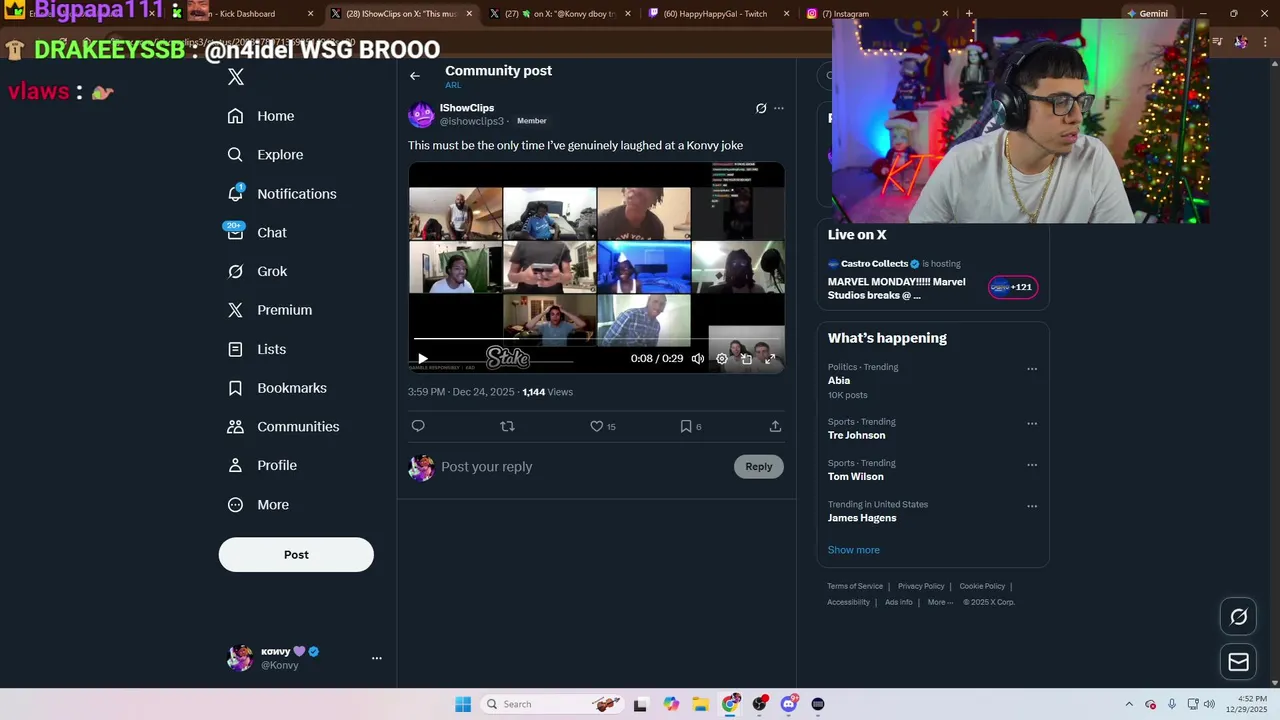
Task: Bookmark the post with the bookmark icon
Action: (x=686, y=426)
